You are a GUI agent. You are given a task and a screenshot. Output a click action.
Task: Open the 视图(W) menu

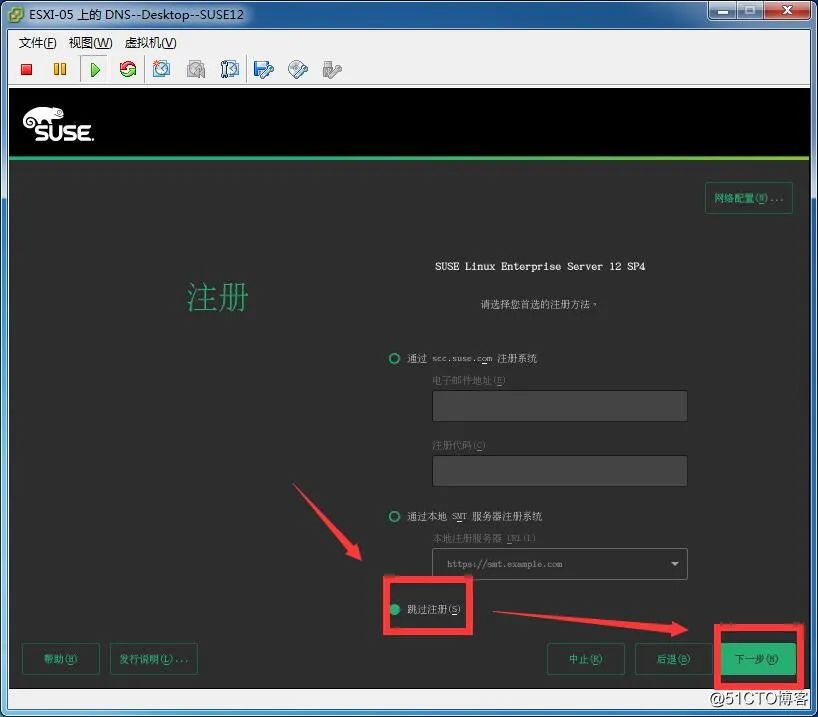pos(90,43)
